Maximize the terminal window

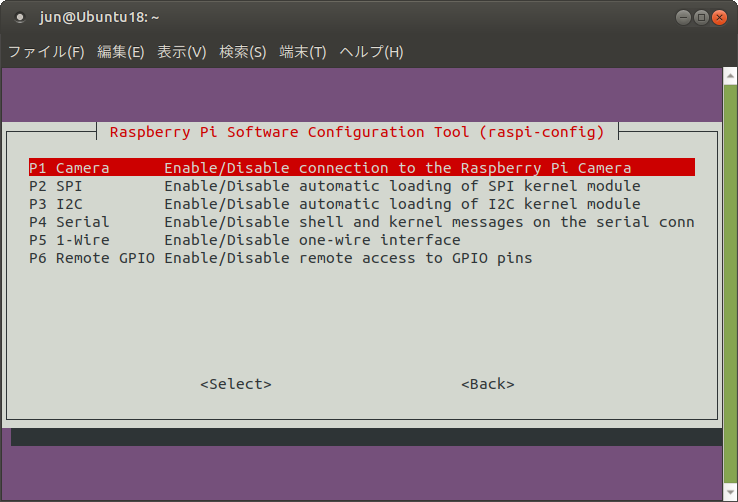pos(701,17)
